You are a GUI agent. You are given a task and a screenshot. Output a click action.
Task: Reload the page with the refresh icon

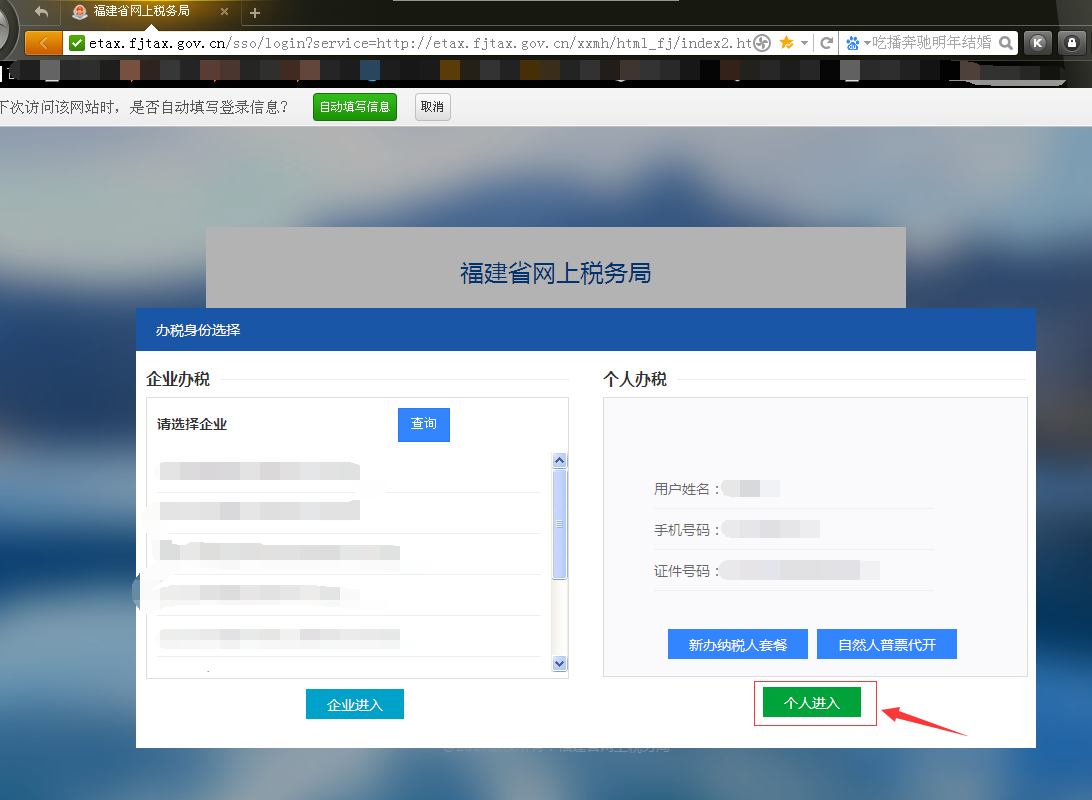[x=827, y=43]
